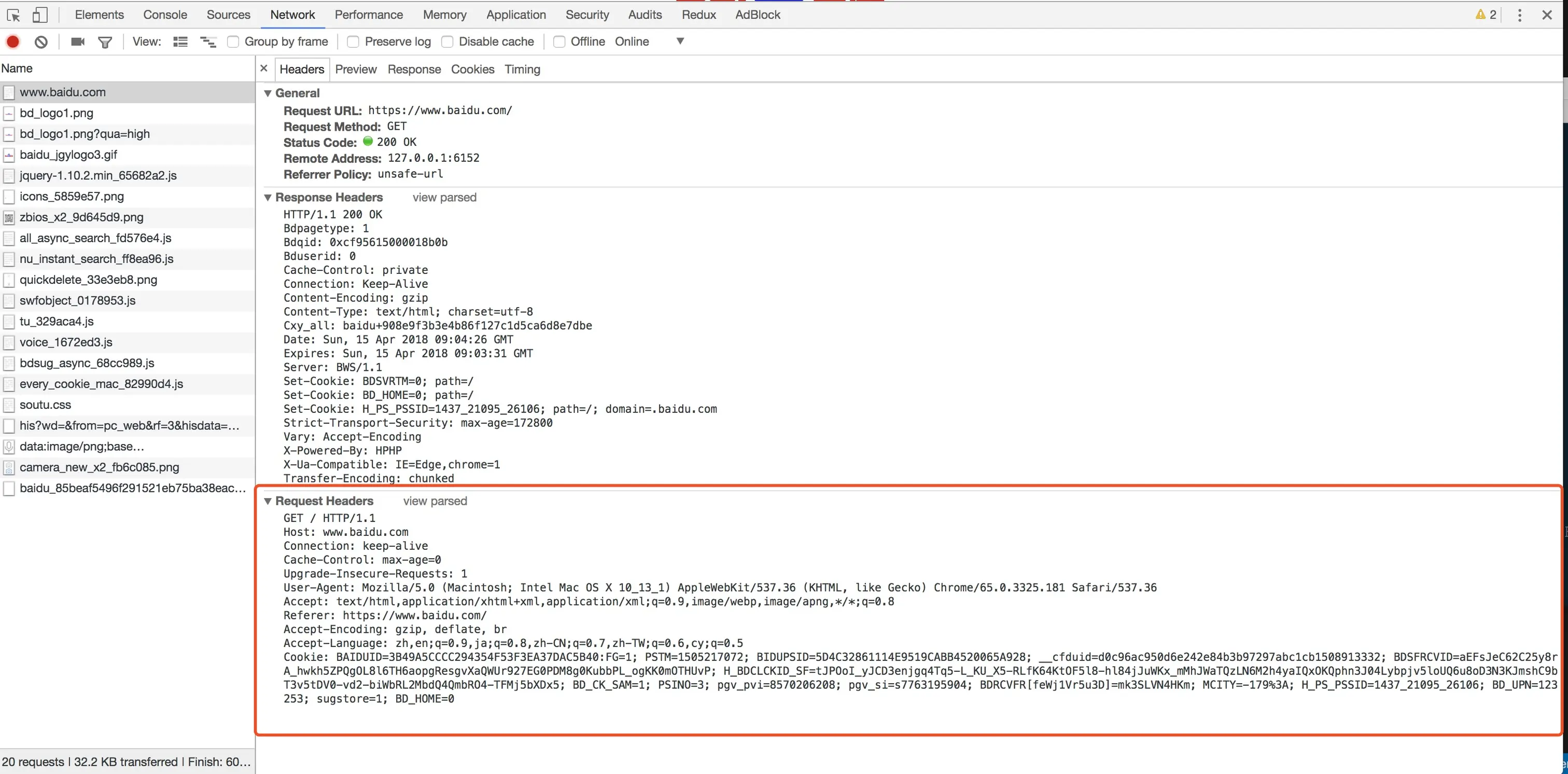Click view parsed in Response Headers
Viewport: 1568px width, 774px height.
click(x=444, y=197)
